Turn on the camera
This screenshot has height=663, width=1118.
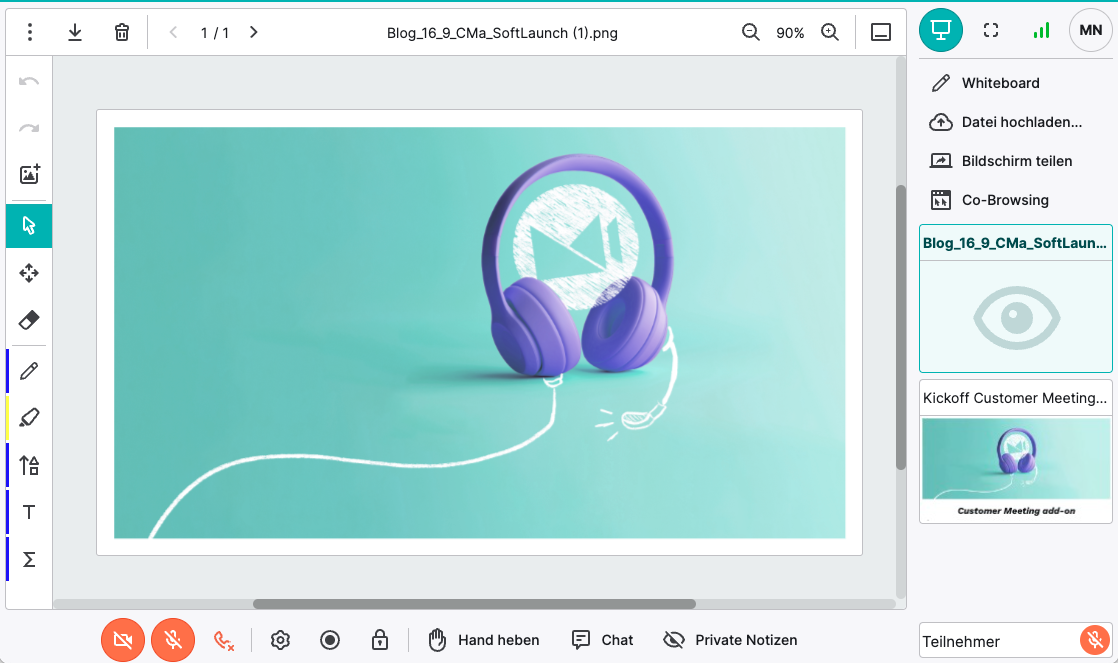point(123,640)
